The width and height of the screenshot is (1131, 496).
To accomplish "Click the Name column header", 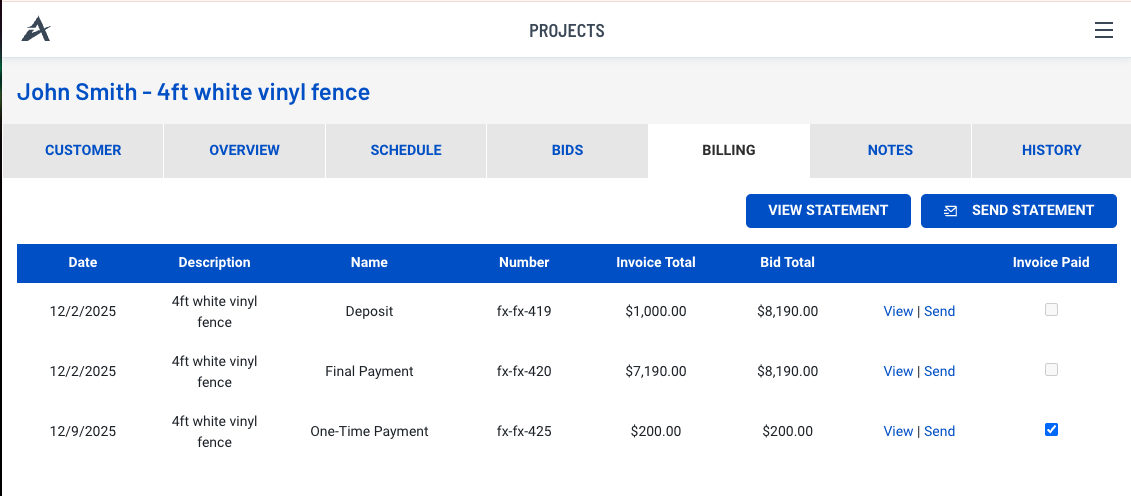I will coord(369,262).
